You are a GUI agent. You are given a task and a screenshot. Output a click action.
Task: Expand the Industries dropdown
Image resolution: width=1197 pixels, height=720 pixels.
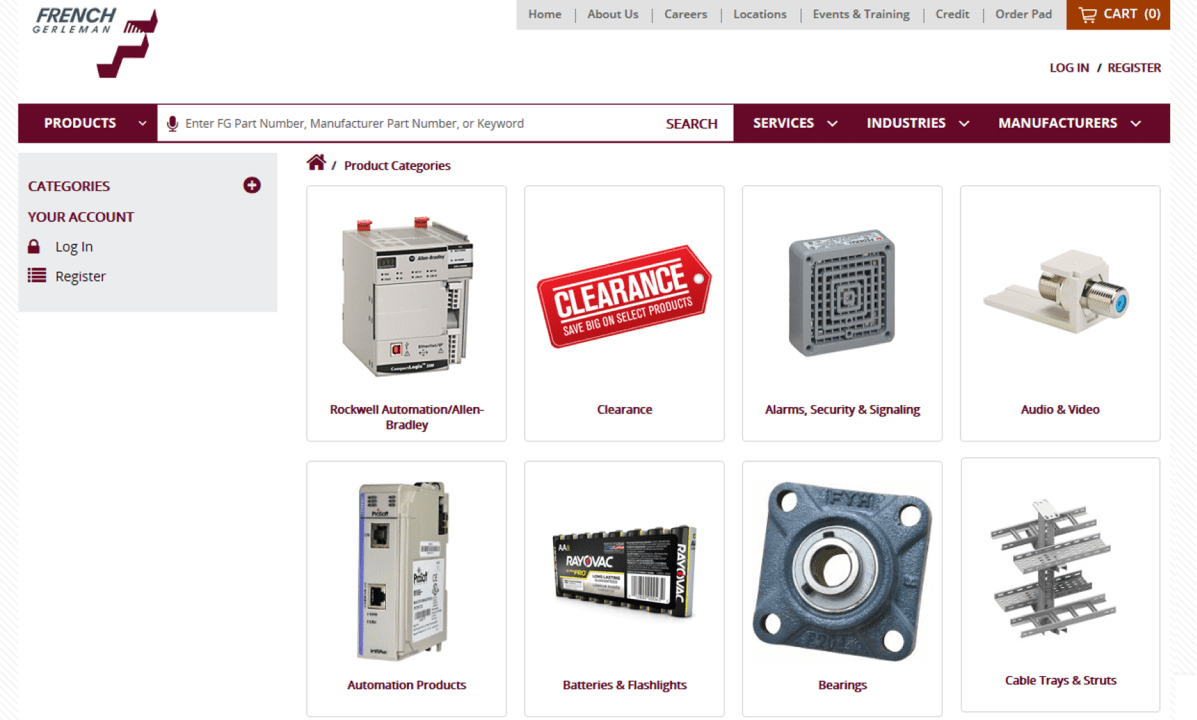click(x=918, y=123)
